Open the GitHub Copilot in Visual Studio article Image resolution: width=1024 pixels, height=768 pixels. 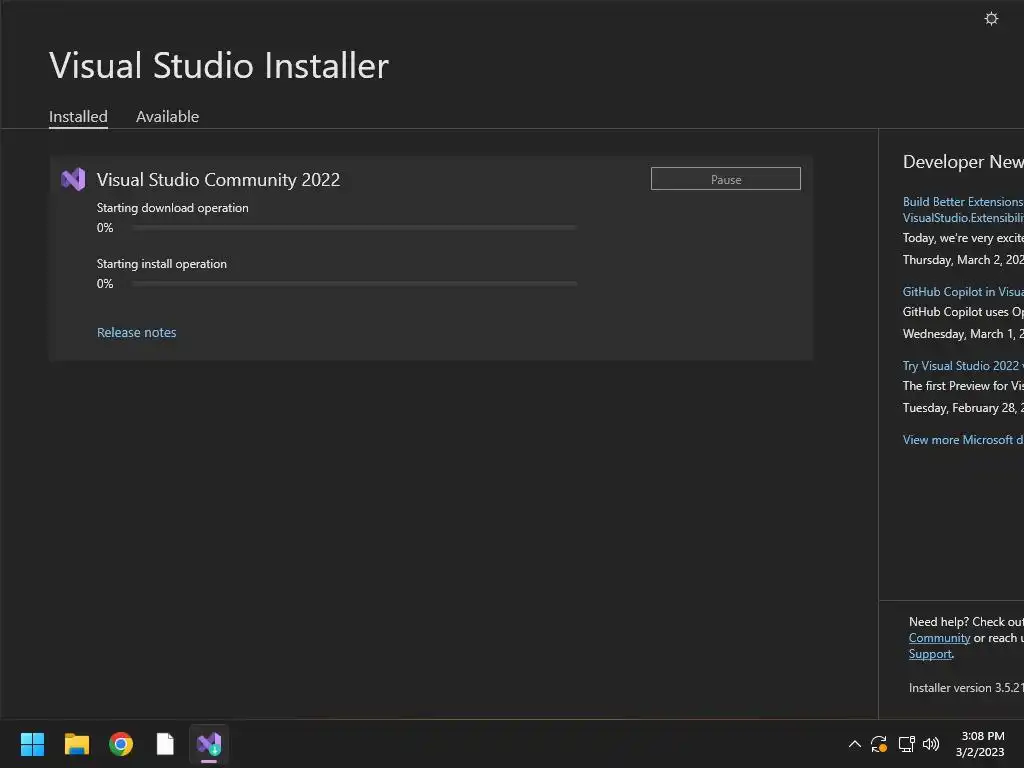963,292
